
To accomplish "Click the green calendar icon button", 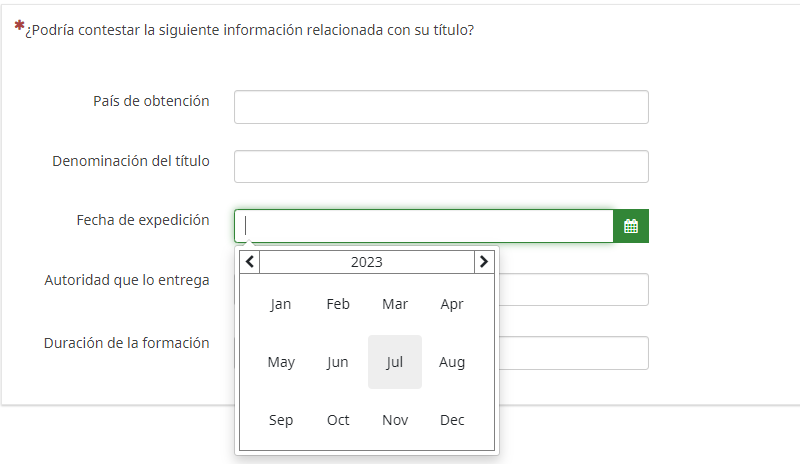I will click(630, 226).
